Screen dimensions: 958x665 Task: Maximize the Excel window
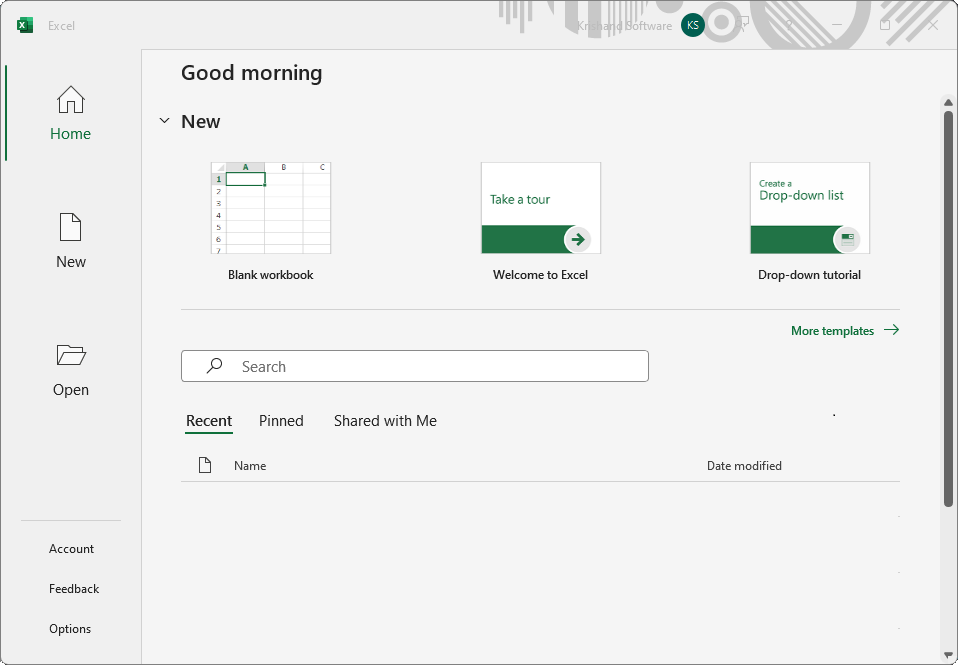[x=885, y=25]
